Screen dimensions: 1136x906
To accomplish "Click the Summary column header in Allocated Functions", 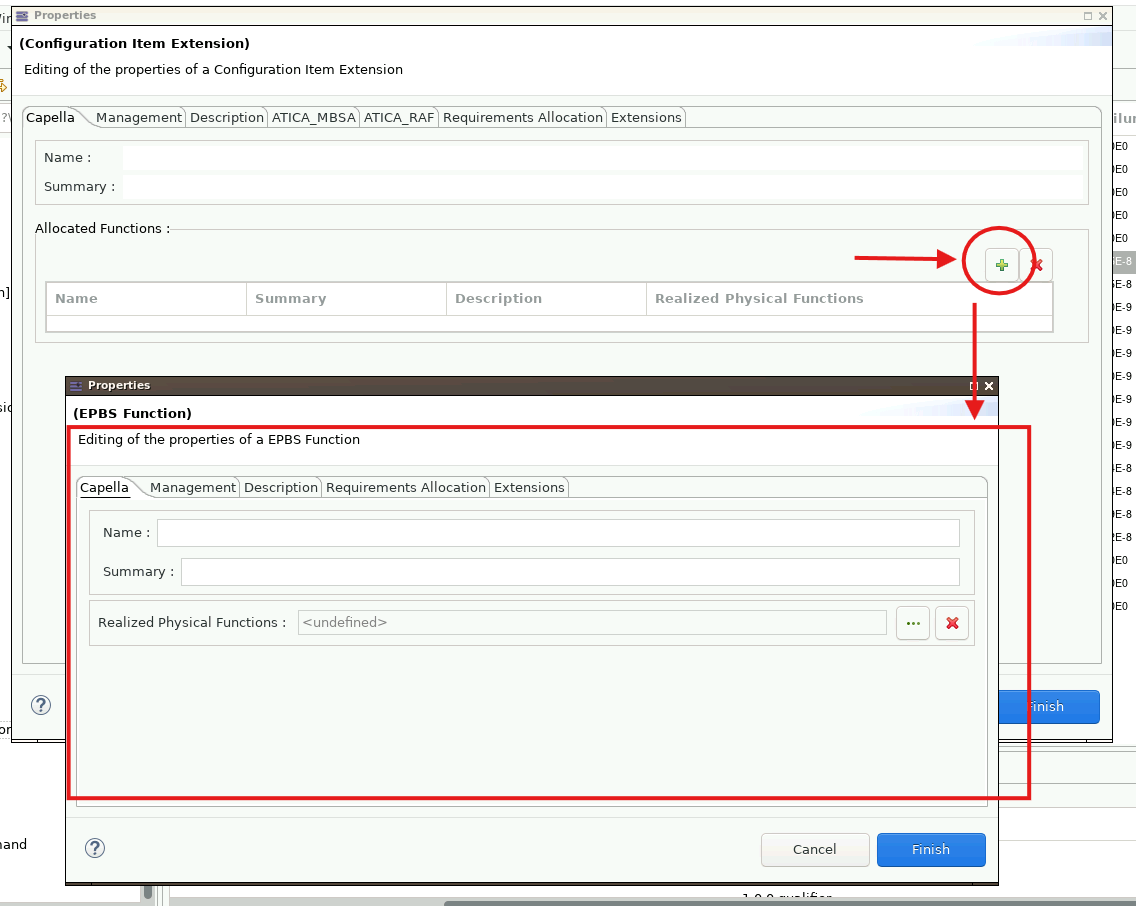I will click(x=346, y=298).
